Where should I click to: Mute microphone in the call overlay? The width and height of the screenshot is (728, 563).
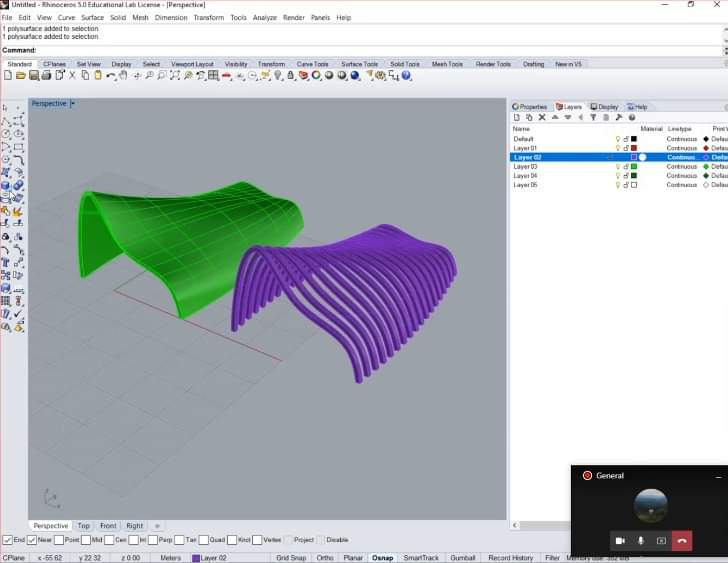tap(640, 540)
